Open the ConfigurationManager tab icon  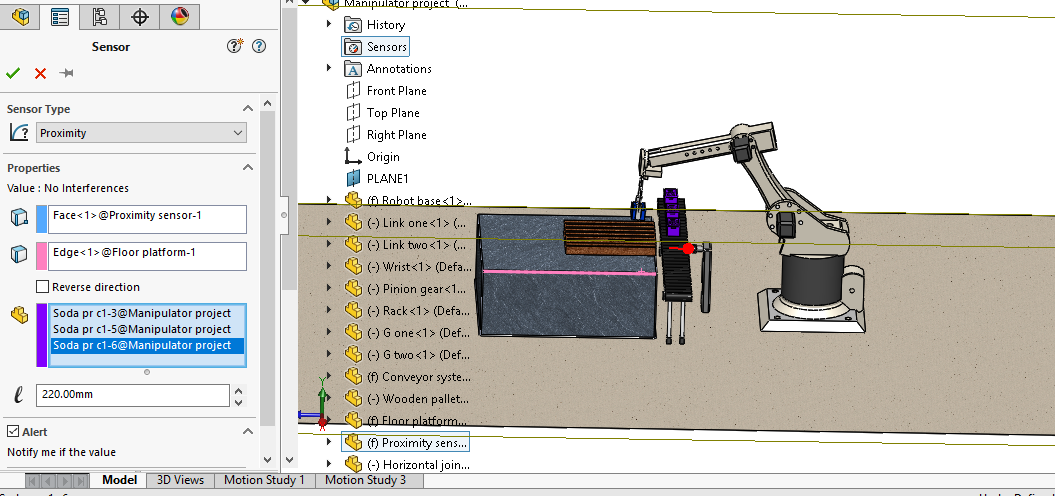(x=100, y=17)
